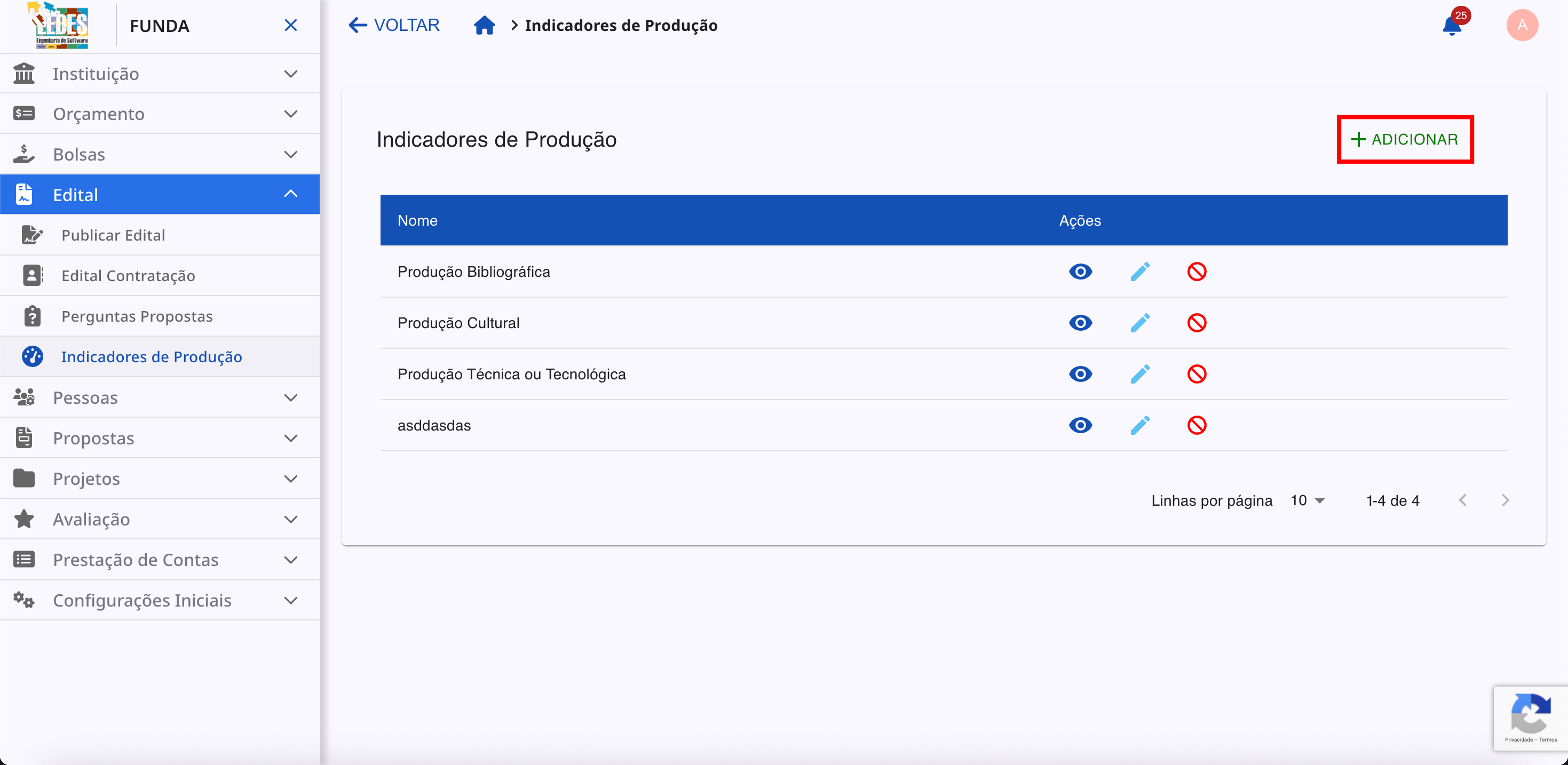Viewport: 1568px width, 765px height.
Task: Open the Linhas por página dropdown
Action: click(x=1306, y=500)
